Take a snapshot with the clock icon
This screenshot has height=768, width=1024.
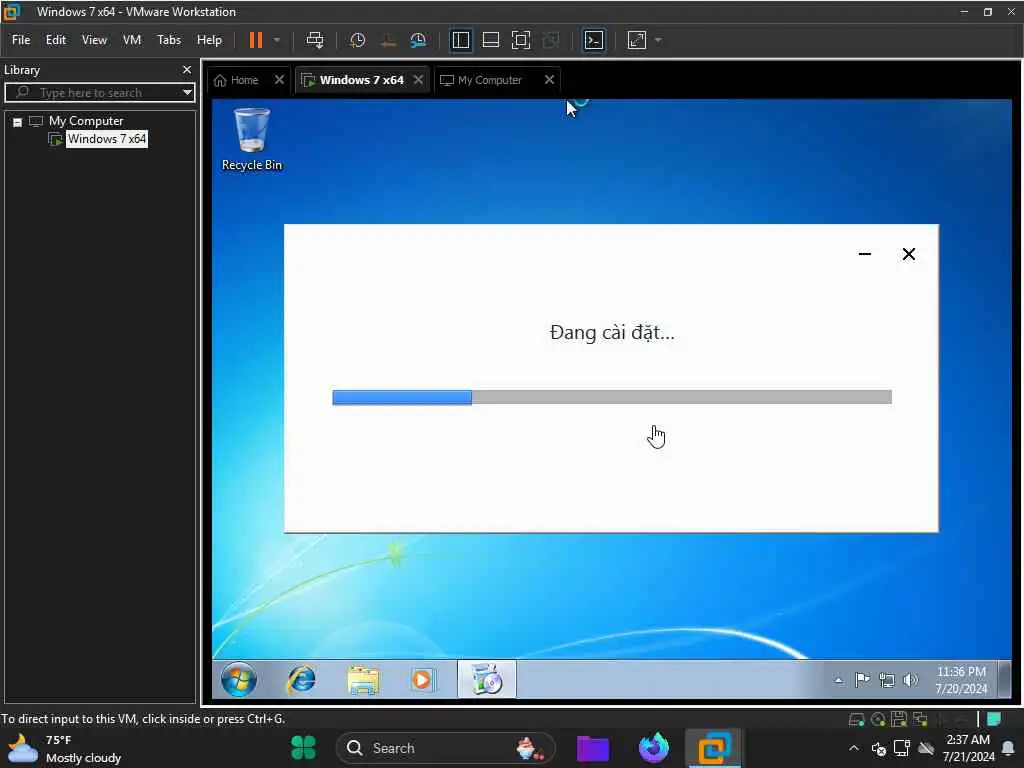[357, 40]
